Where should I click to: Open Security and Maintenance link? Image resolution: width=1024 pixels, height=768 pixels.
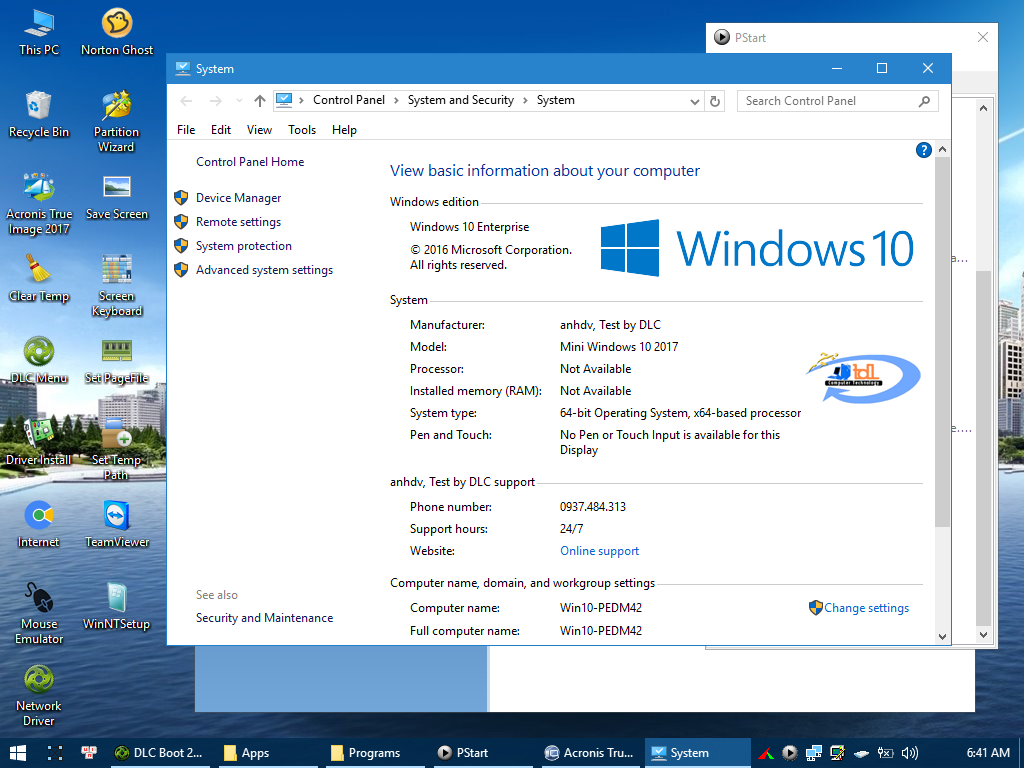click(x=264, y=618)
